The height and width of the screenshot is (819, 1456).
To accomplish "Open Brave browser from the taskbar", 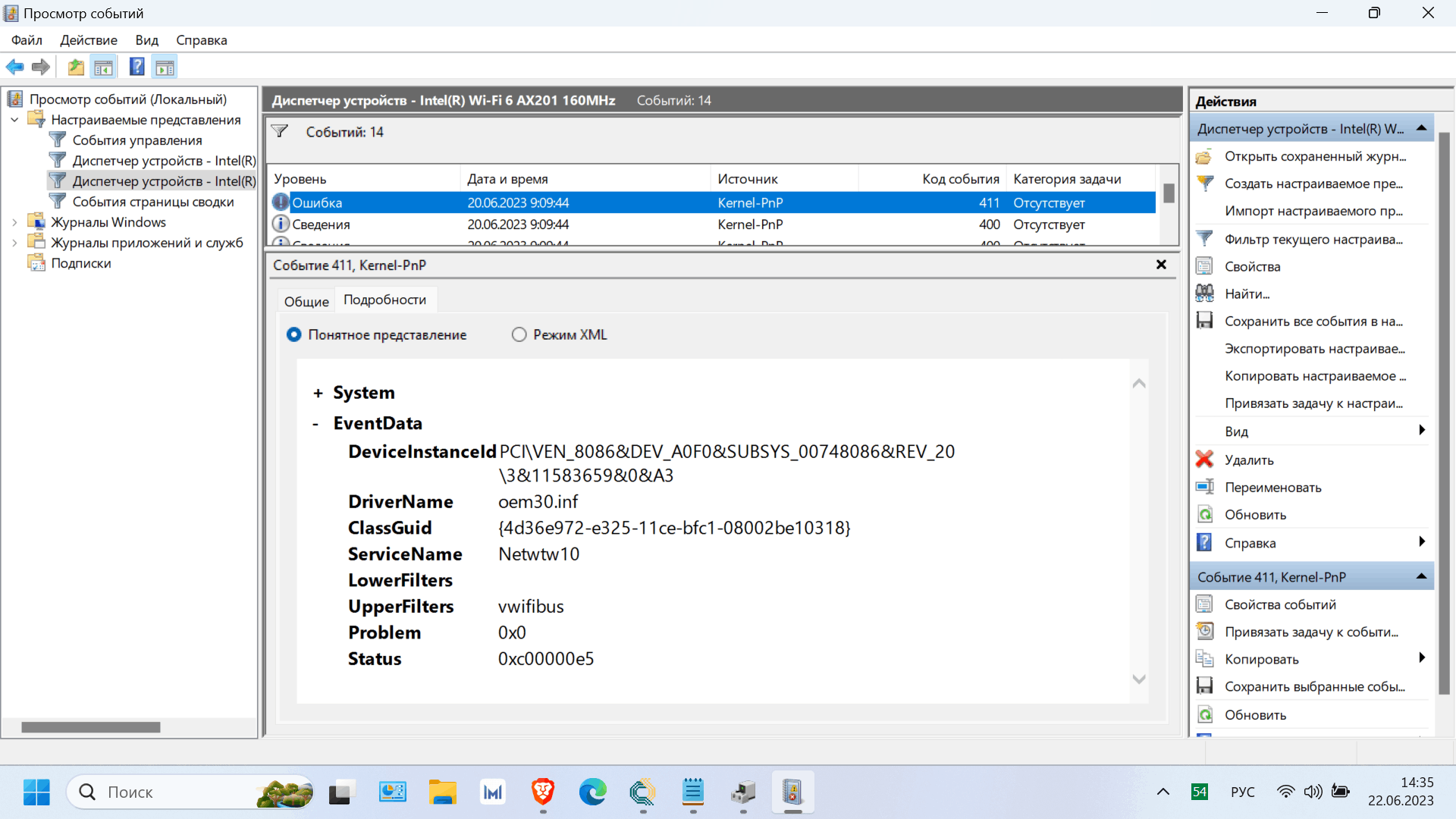I will click(543, 792).
